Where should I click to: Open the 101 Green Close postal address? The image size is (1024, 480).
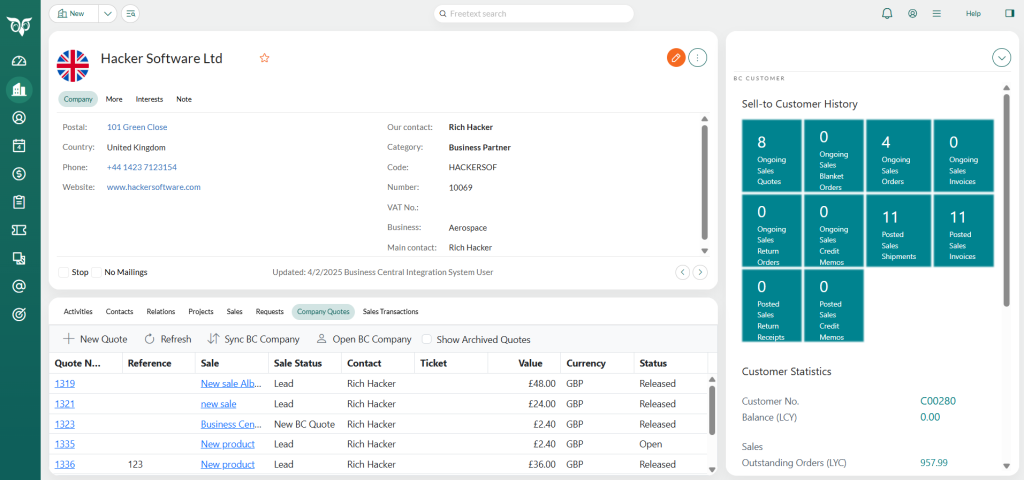click(x=137, y=127)
